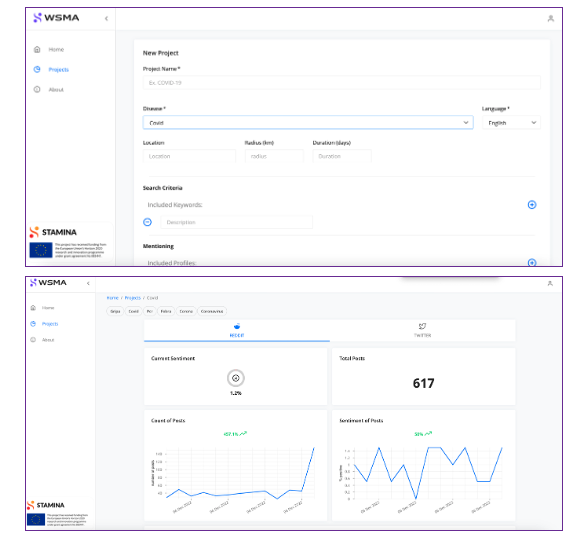Open the Language dropdown showing English

[511, 123]
